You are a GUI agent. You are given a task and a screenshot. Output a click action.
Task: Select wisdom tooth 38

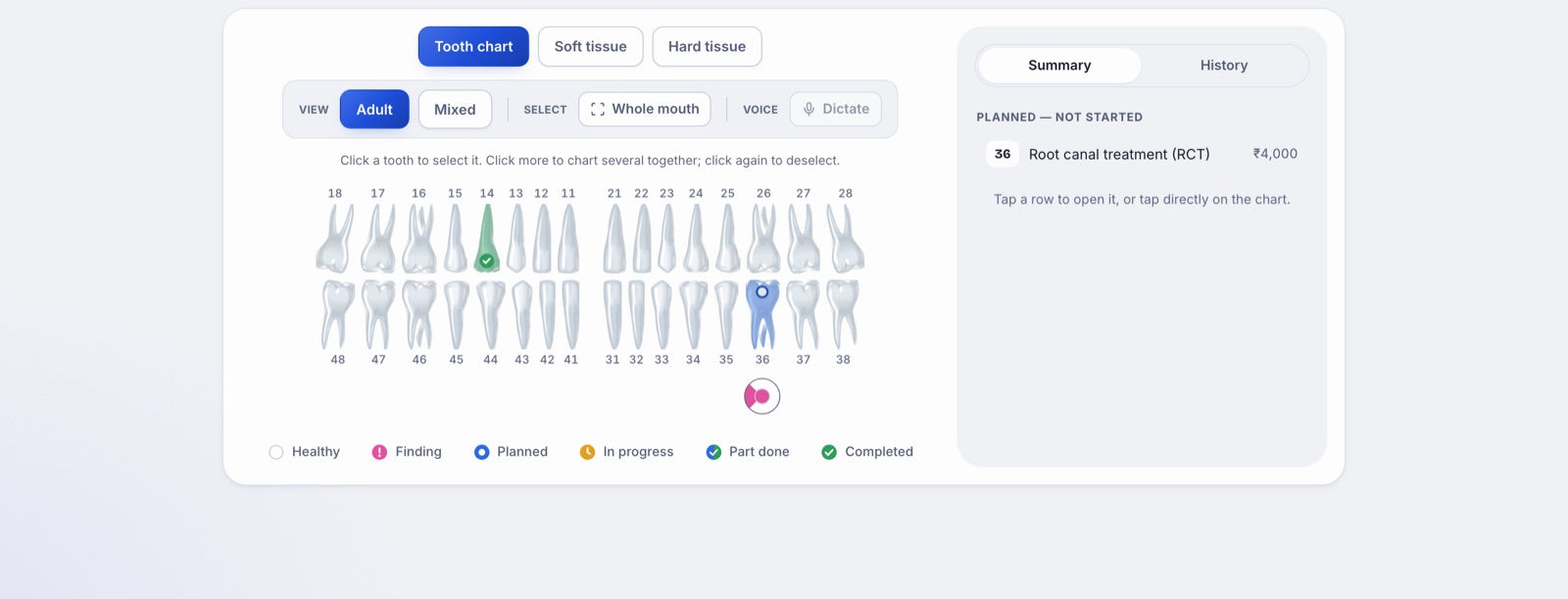843,315
